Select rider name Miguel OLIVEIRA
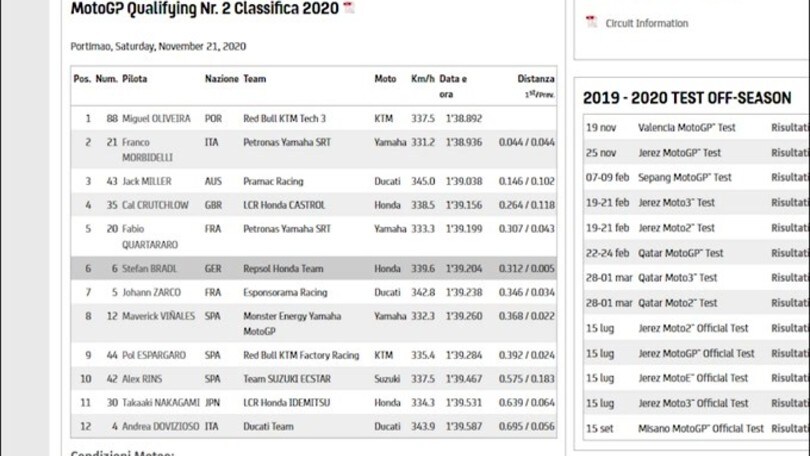The height and width of the screenshot is (456, 810). click(156, 118)
